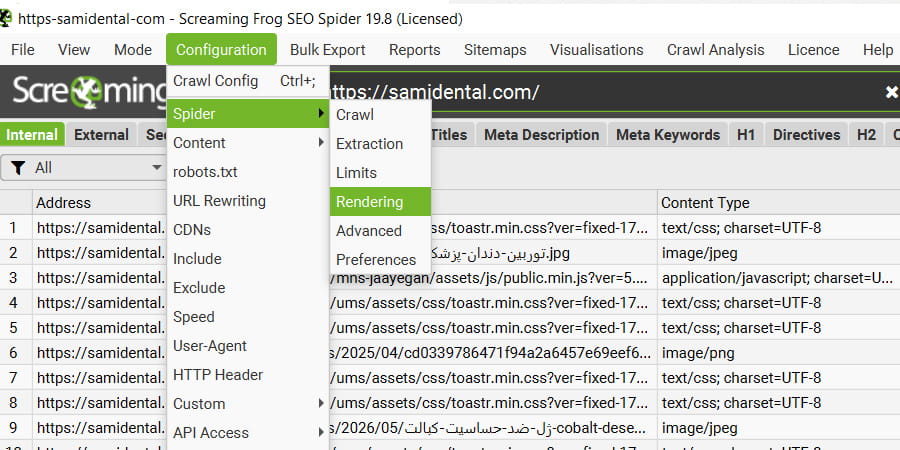Switch to the External tab

102,135
